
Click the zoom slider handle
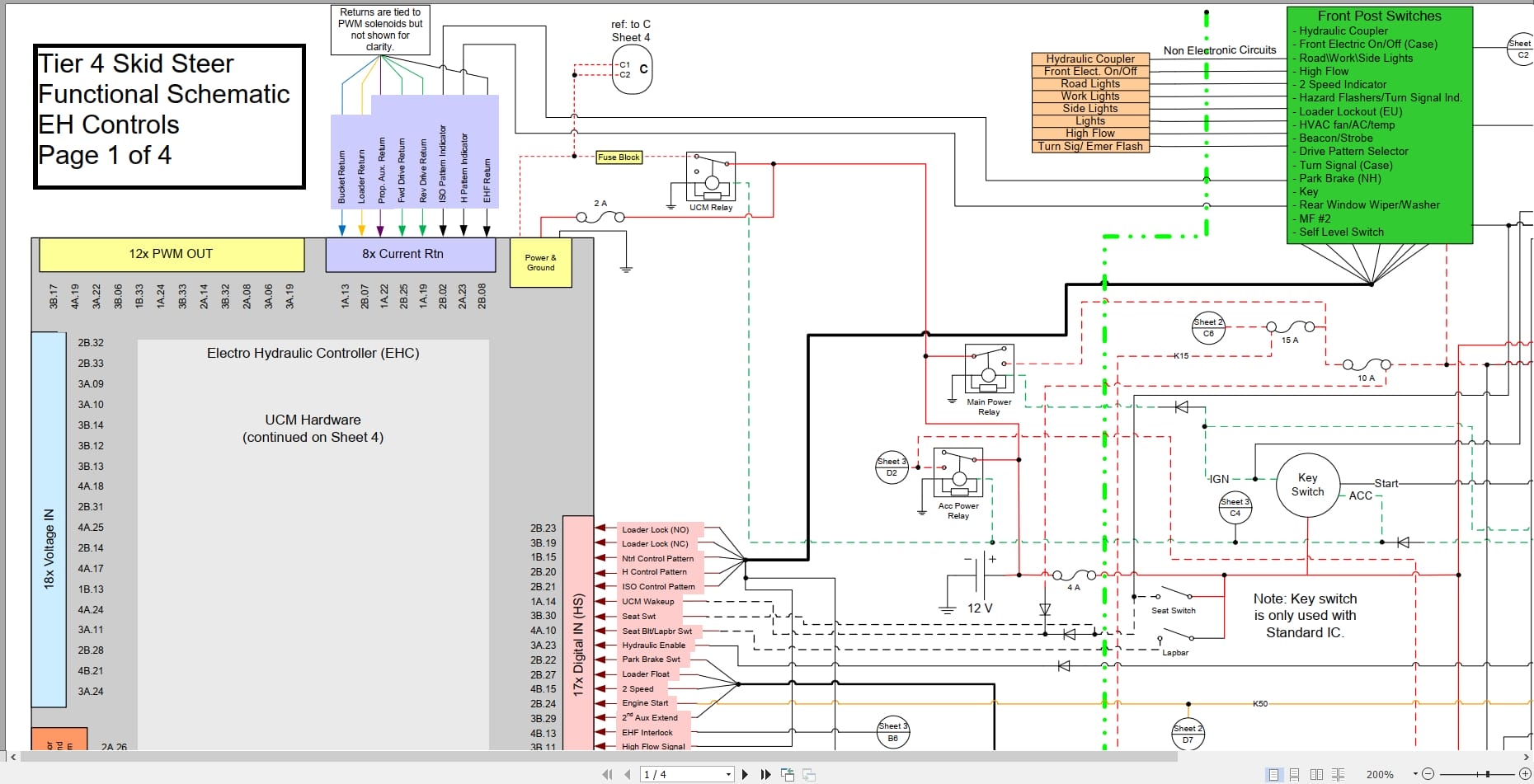(1488, 774)
